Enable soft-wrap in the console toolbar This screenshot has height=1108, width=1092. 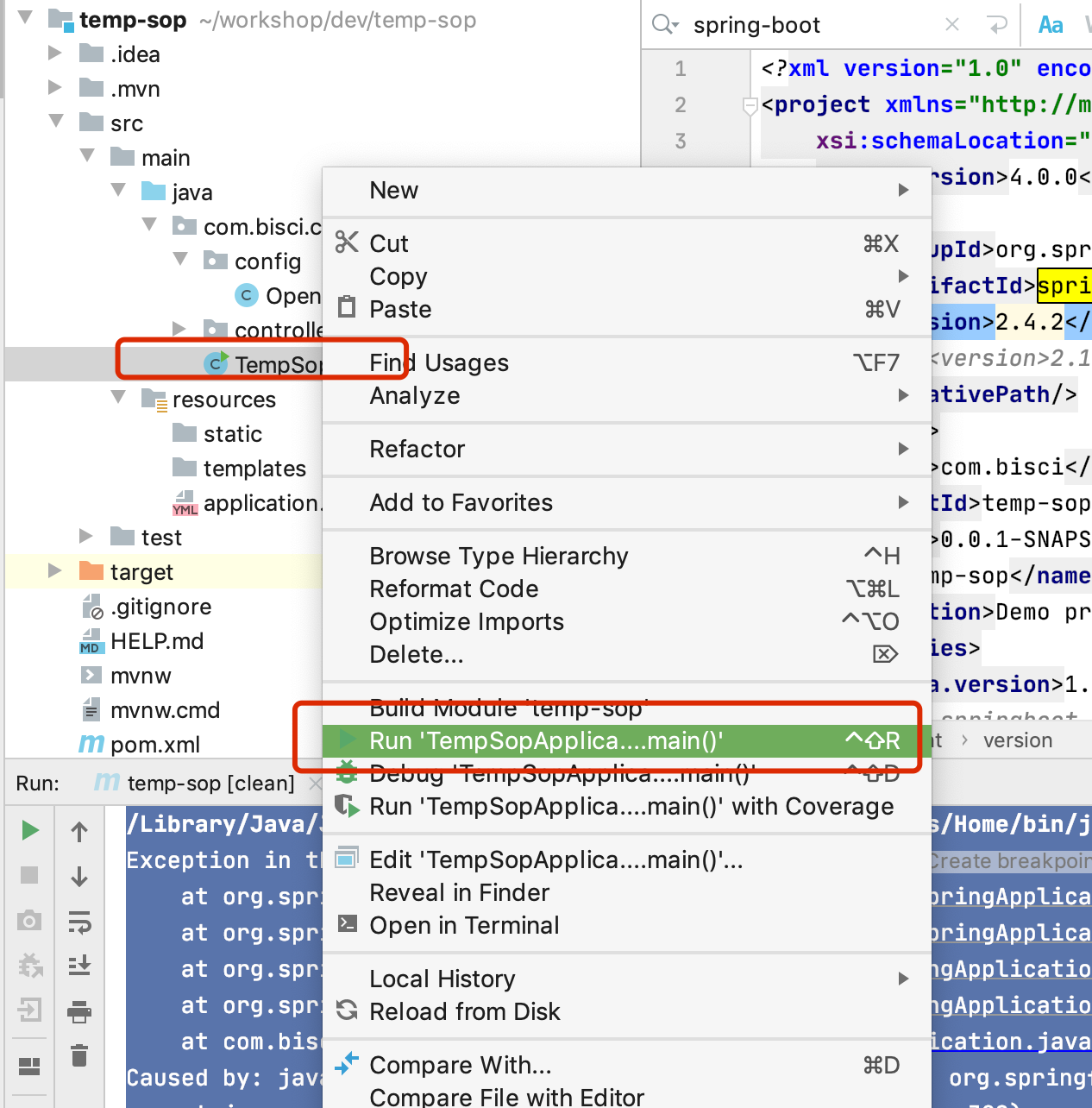[78, 920]
